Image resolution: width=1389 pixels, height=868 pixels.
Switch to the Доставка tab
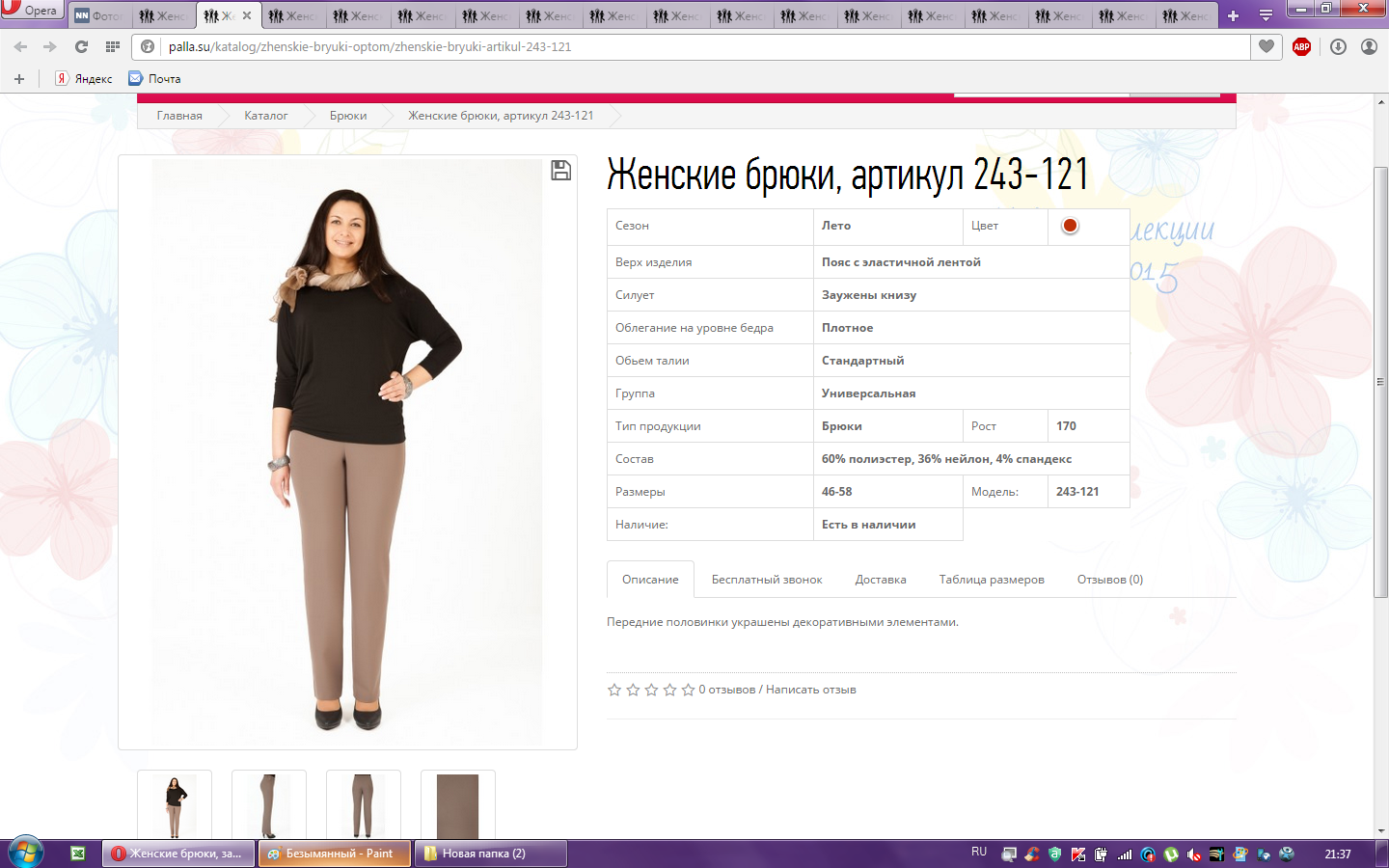tap(880, 580)
